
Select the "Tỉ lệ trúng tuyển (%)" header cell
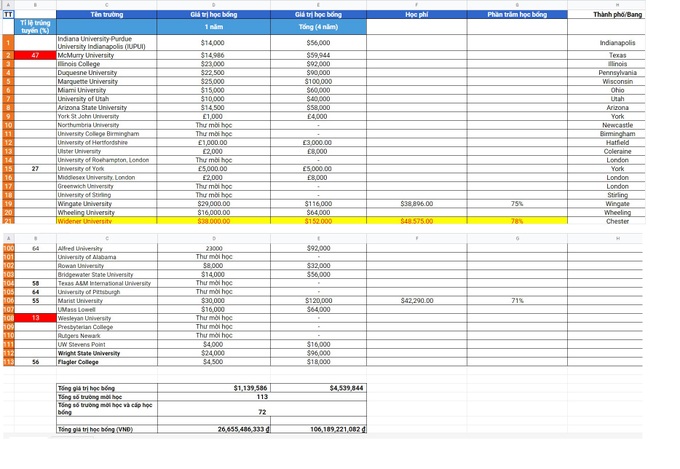click(x=35, y=26)
